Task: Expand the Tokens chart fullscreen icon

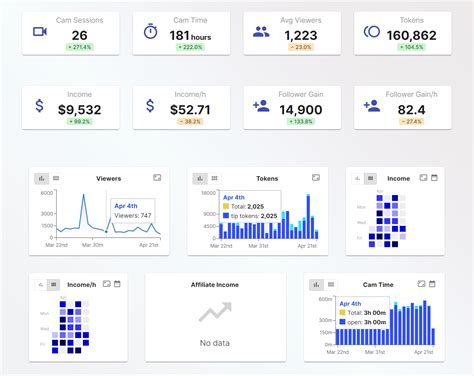Action: coord(316,178)
